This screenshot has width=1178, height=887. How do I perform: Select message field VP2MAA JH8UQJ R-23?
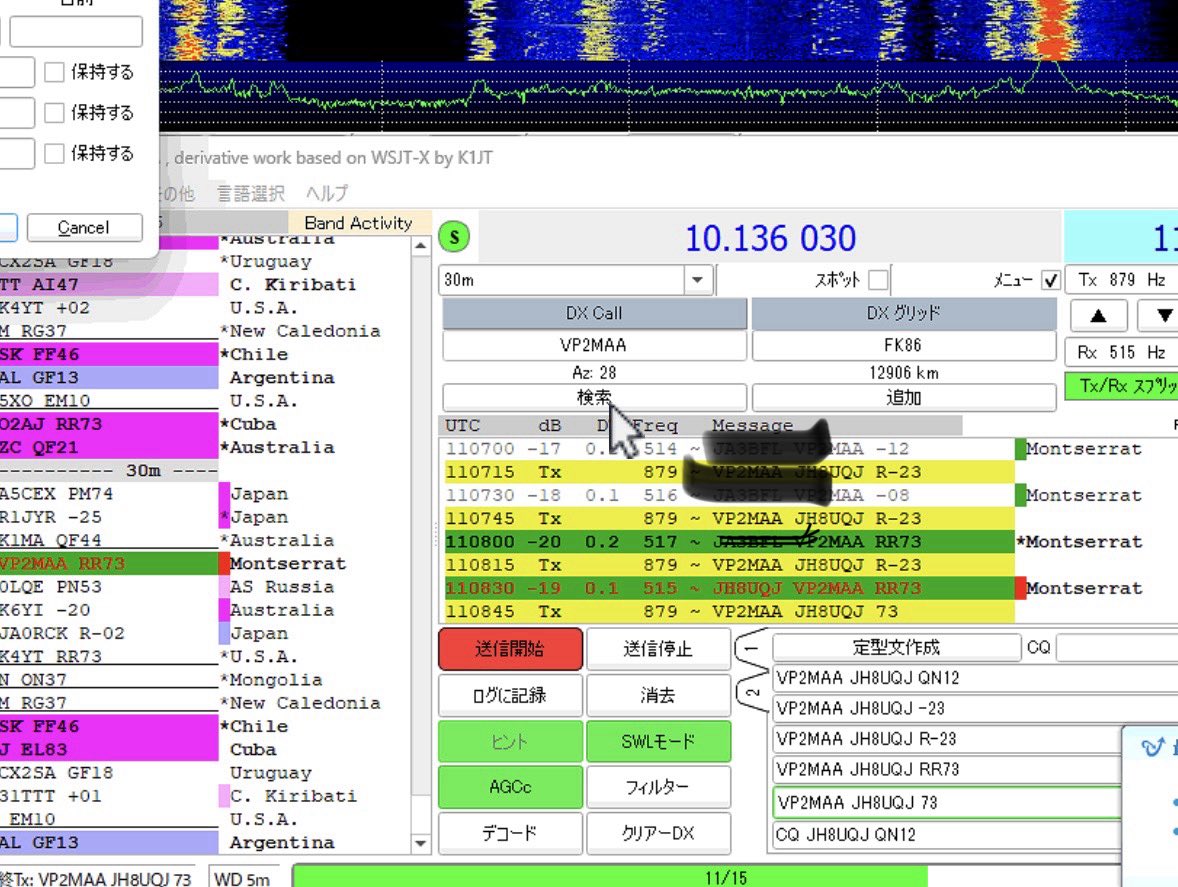[x=947, y=739]
